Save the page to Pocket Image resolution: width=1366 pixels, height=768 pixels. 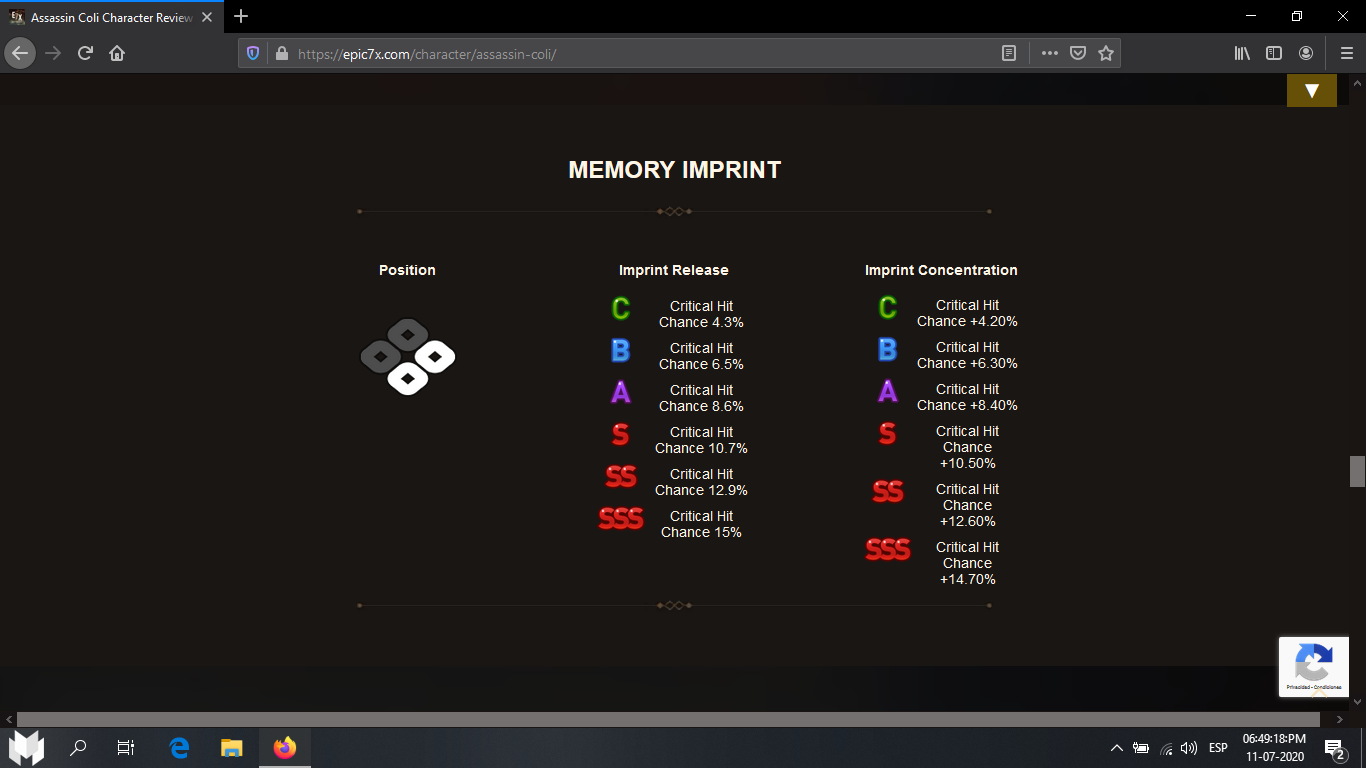tap(1078, 54)
